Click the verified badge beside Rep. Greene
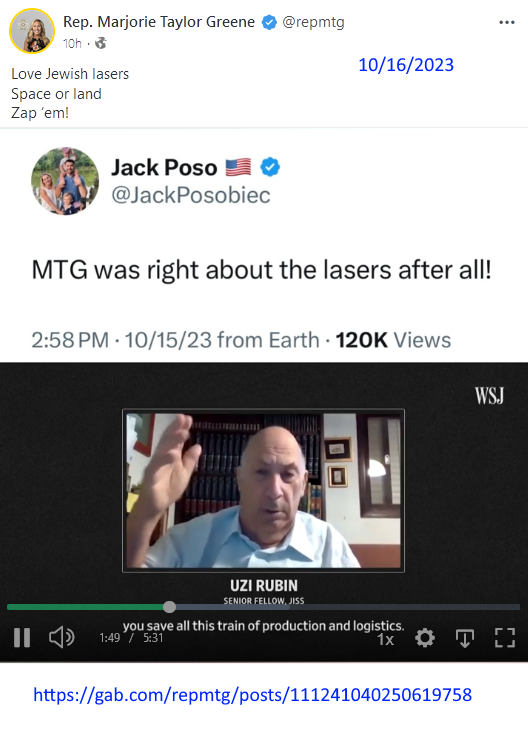Image resolution: width=528 pixels, height=732 pixels. [x=269, y=22]
